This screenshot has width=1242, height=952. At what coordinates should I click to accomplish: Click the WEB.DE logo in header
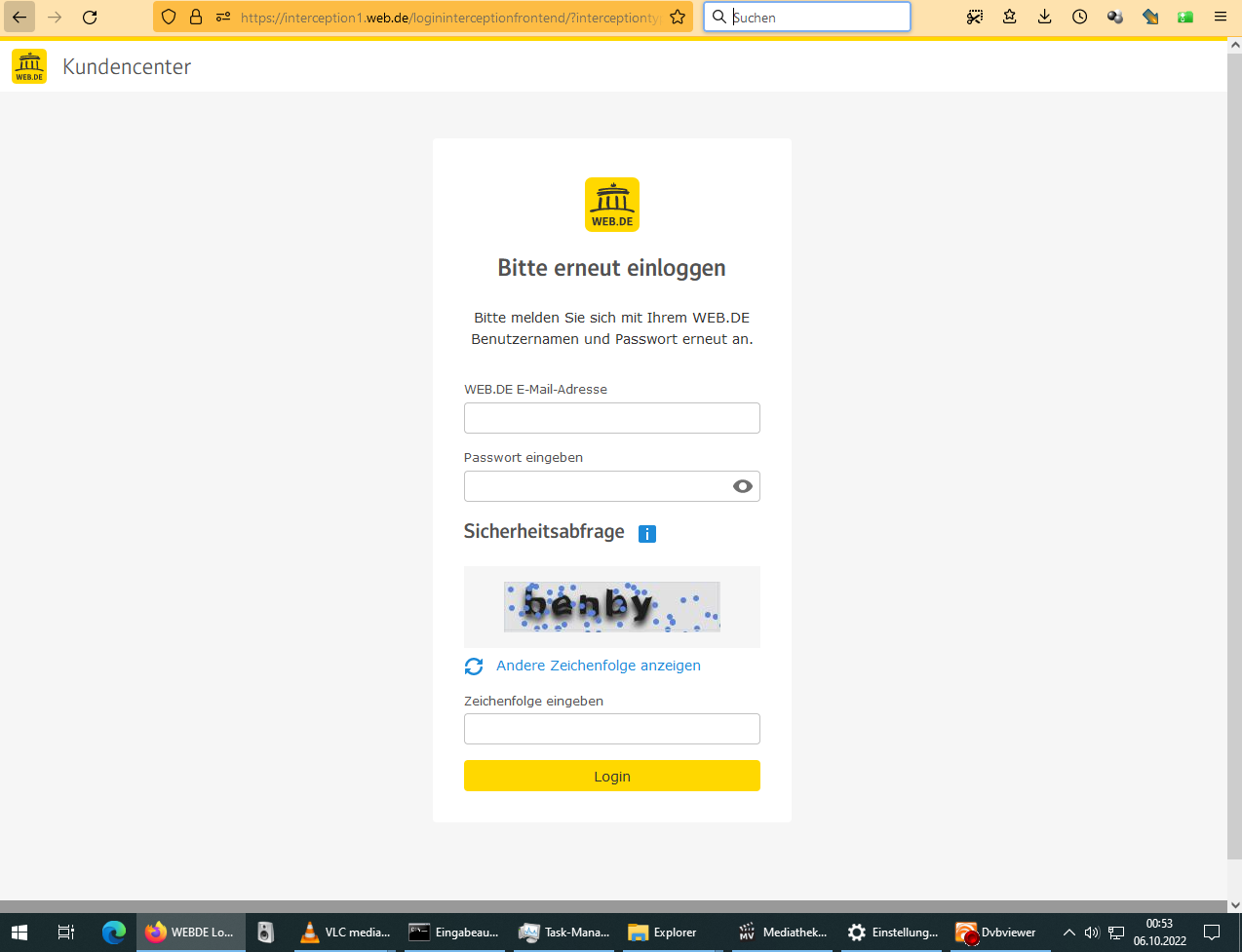(x=29, y=66)
